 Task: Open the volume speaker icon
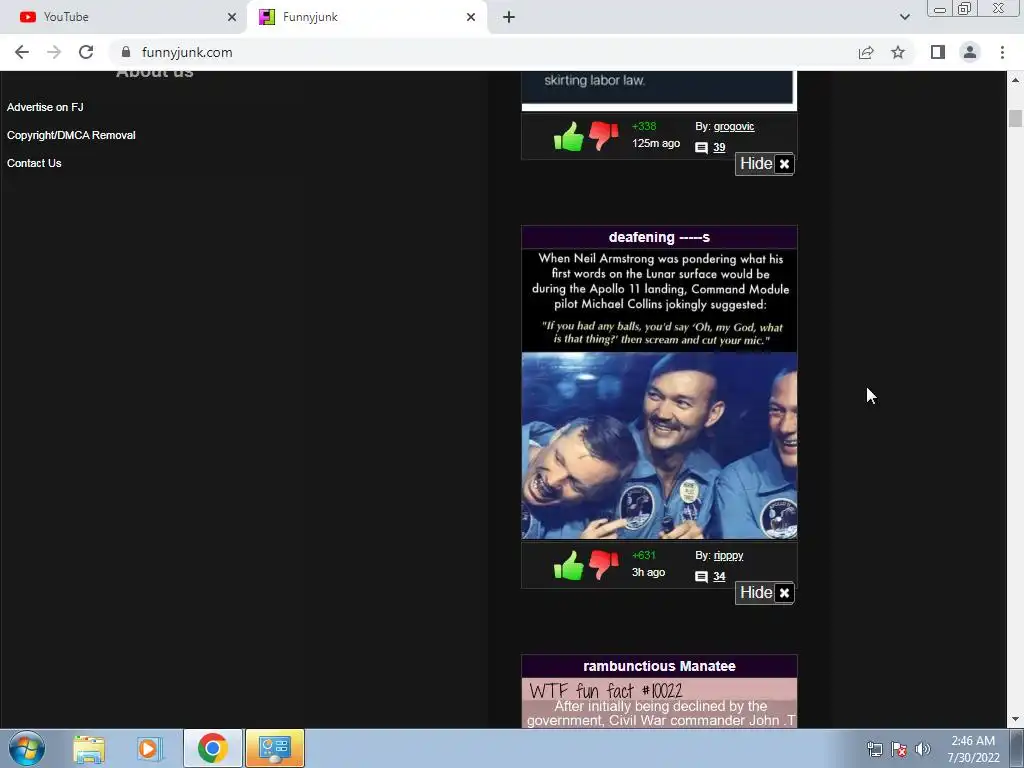click(x=922, y=749)
